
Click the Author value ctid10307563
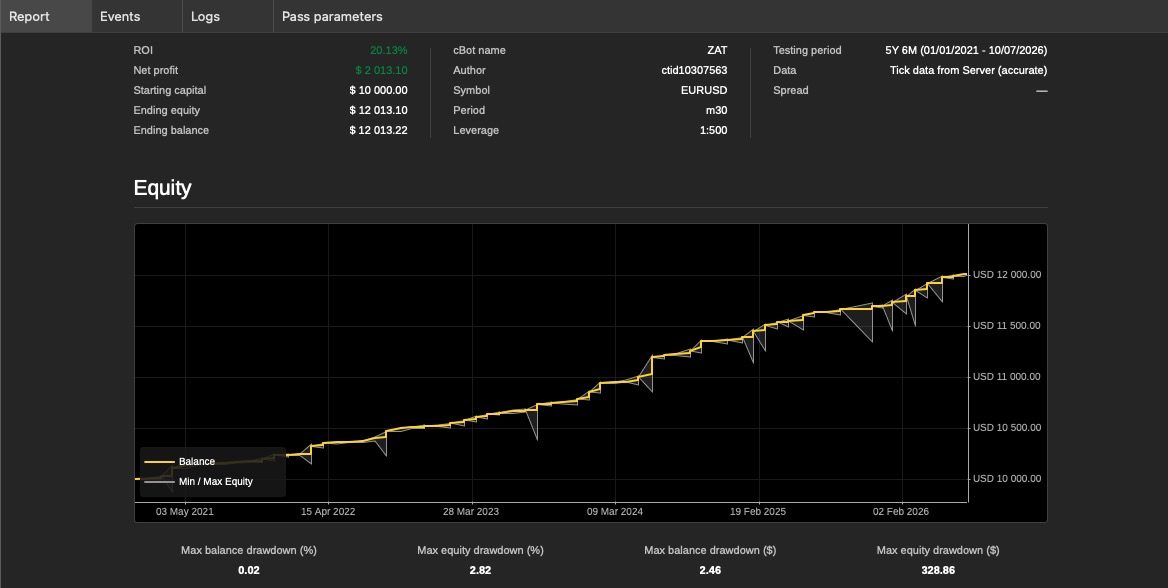694,70
